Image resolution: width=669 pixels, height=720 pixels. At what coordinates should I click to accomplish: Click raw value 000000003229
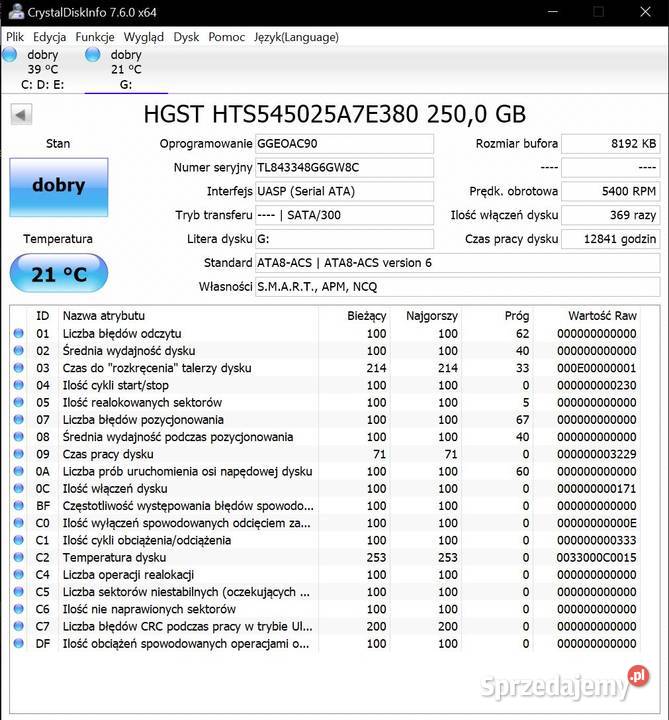click(596, 454)
